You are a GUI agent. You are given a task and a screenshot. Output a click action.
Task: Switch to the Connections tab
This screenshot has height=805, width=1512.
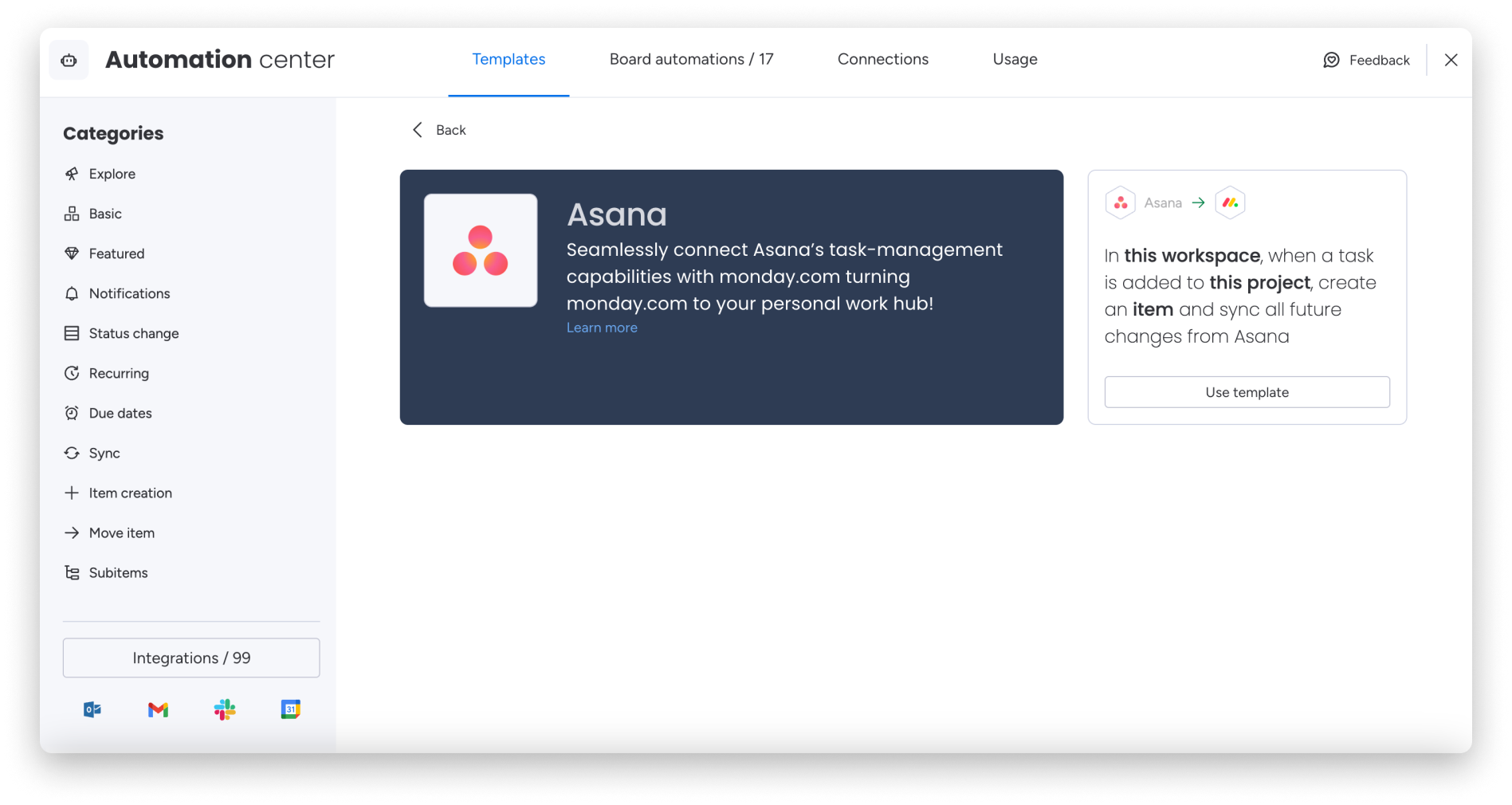(x=883, y=59)
